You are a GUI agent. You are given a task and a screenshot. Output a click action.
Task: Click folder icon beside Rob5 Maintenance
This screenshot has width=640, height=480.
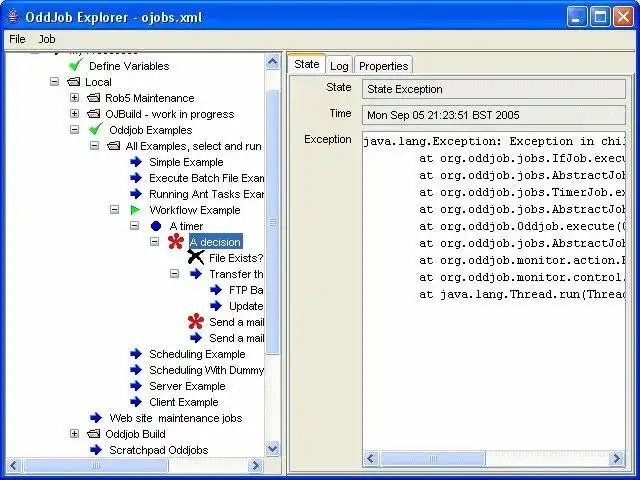point(93,98)
